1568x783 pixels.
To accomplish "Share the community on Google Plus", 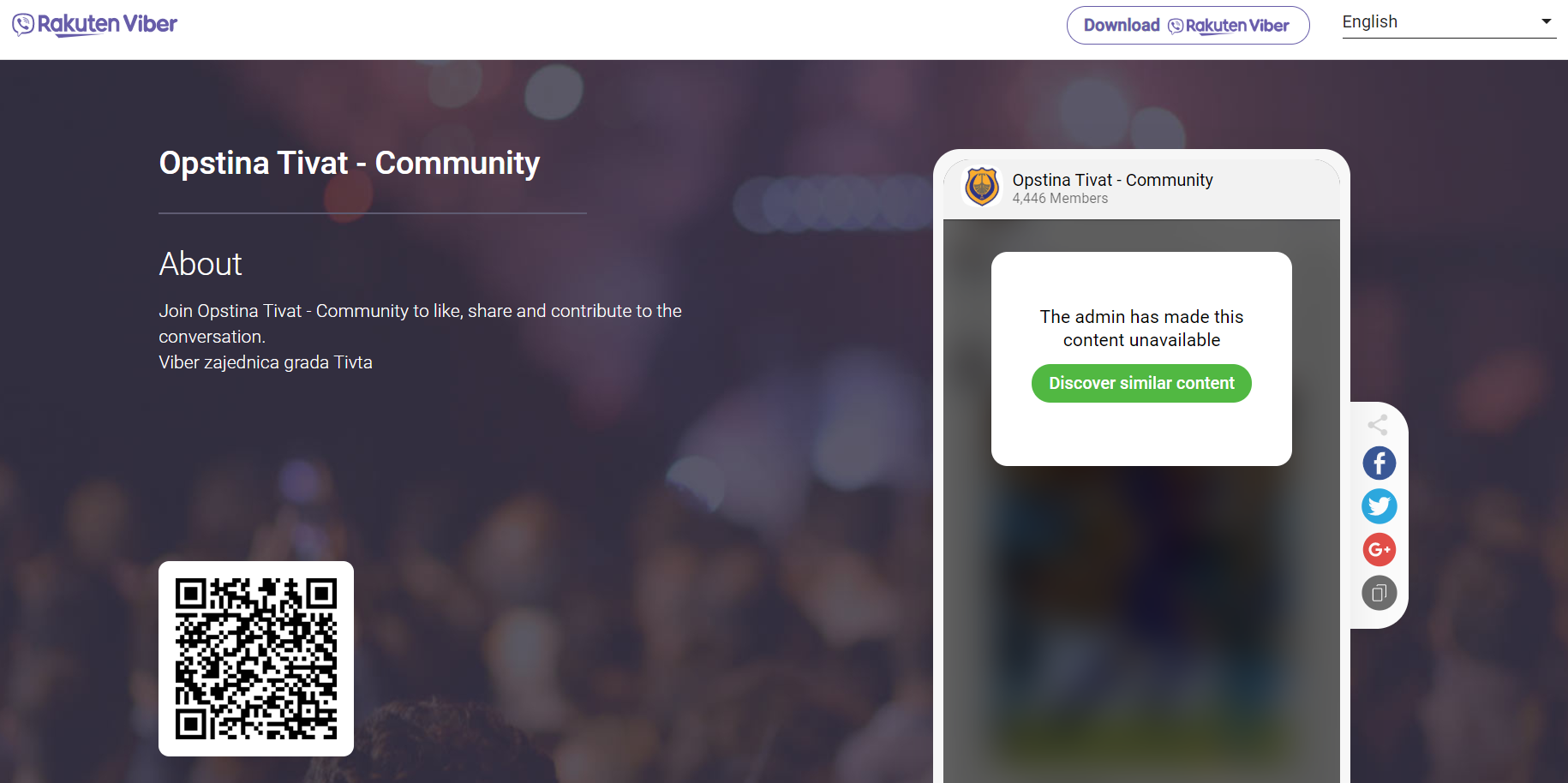I will pyautogui.click(x=1379, y=549).
